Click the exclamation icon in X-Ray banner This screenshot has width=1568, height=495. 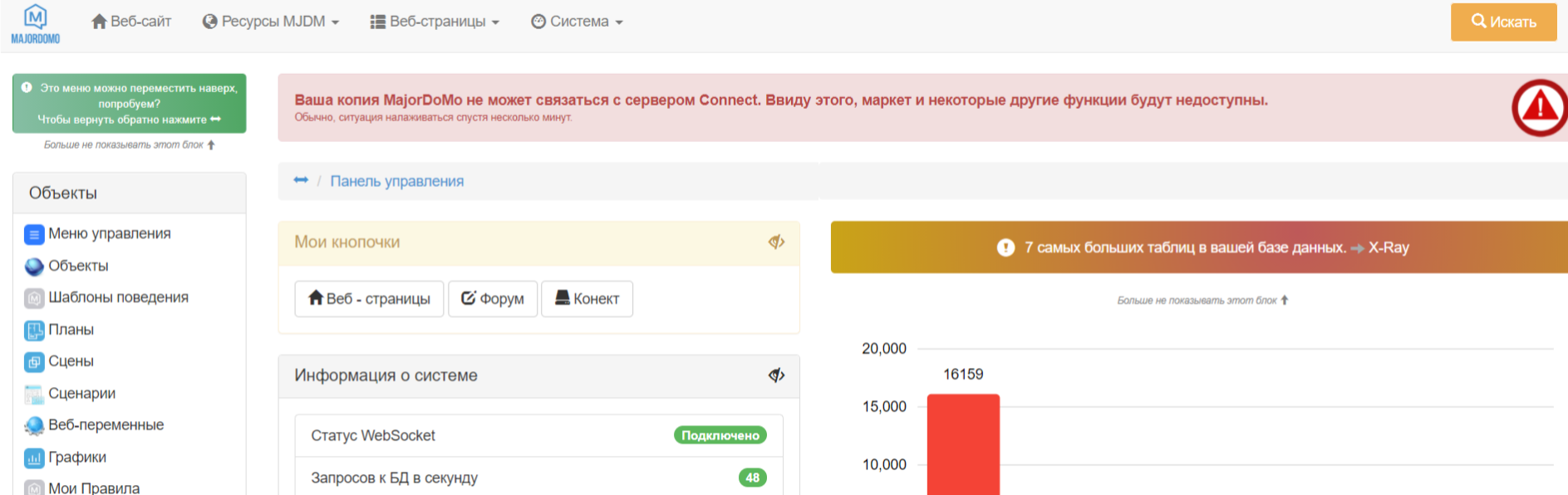pos(1005,247)
